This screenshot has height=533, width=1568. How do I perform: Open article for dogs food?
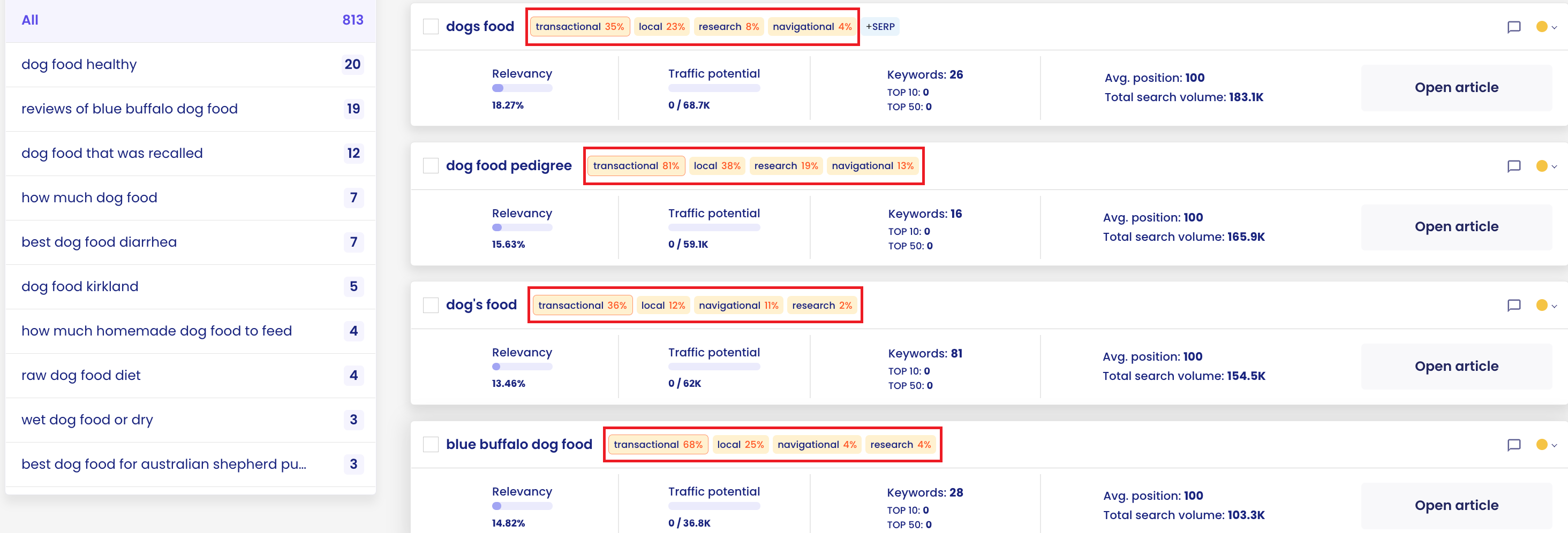[1456, 88]
